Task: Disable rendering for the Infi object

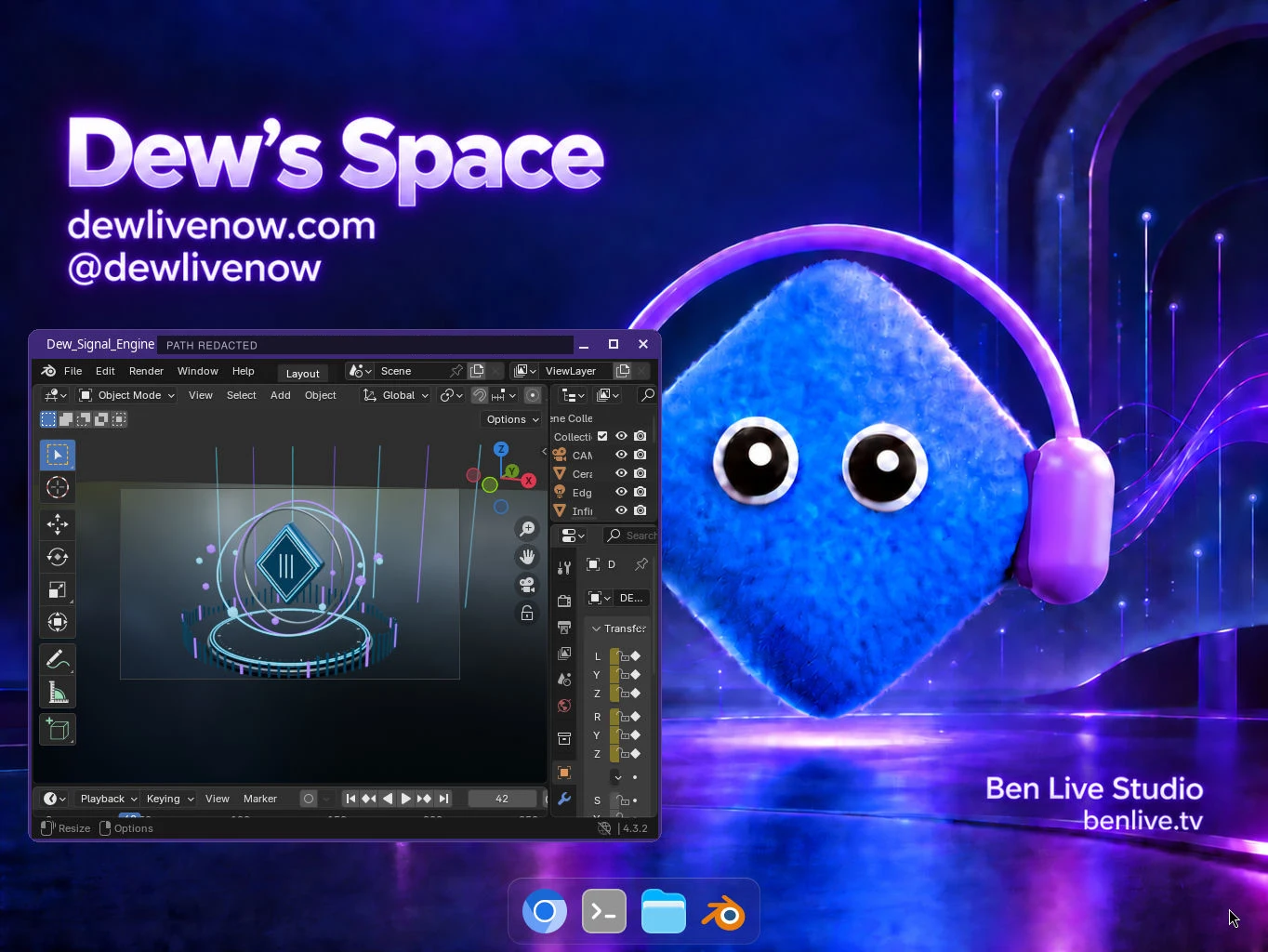Action: click(x=640, y=510)
